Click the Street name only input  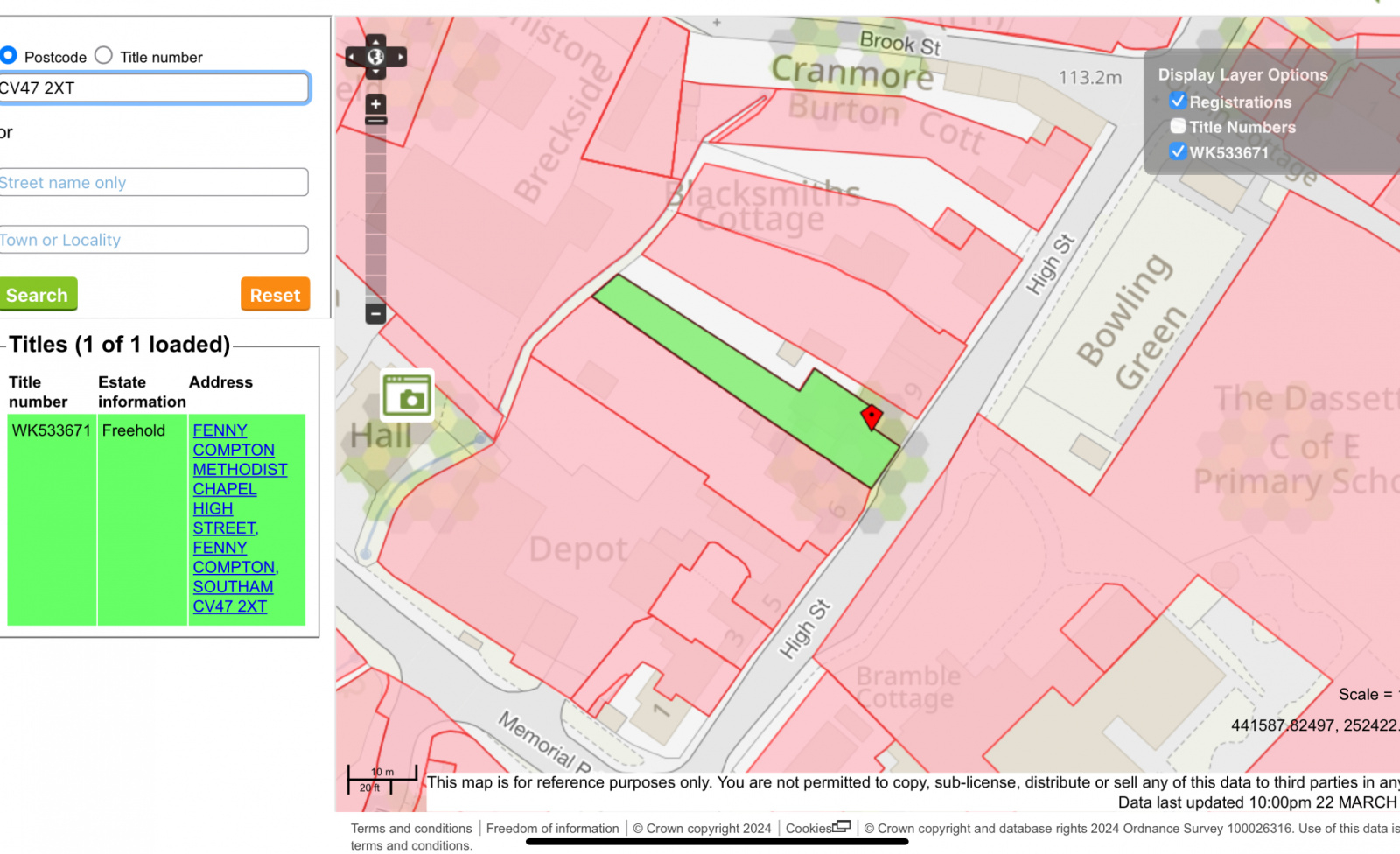[x=153, y=182]
